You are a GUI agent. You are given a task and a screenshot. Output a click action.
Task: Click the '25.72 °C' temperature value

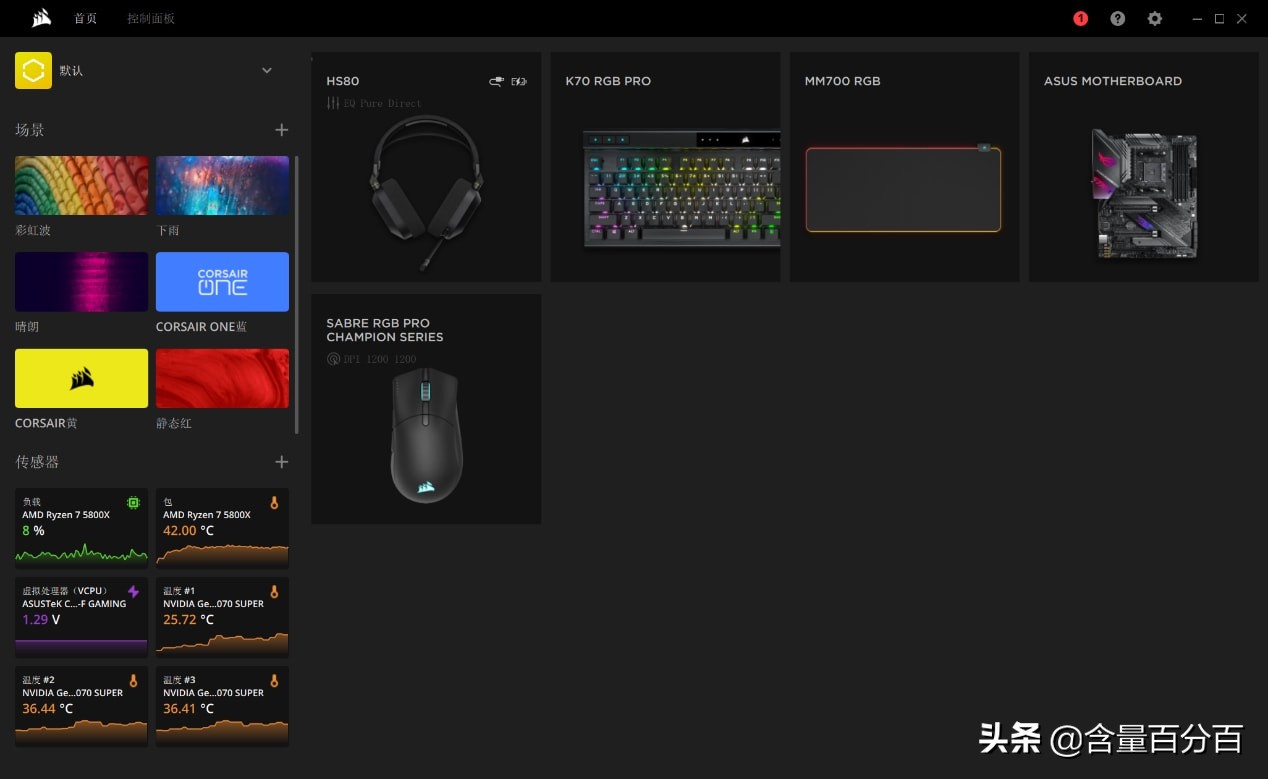click(x=189, y=619)
